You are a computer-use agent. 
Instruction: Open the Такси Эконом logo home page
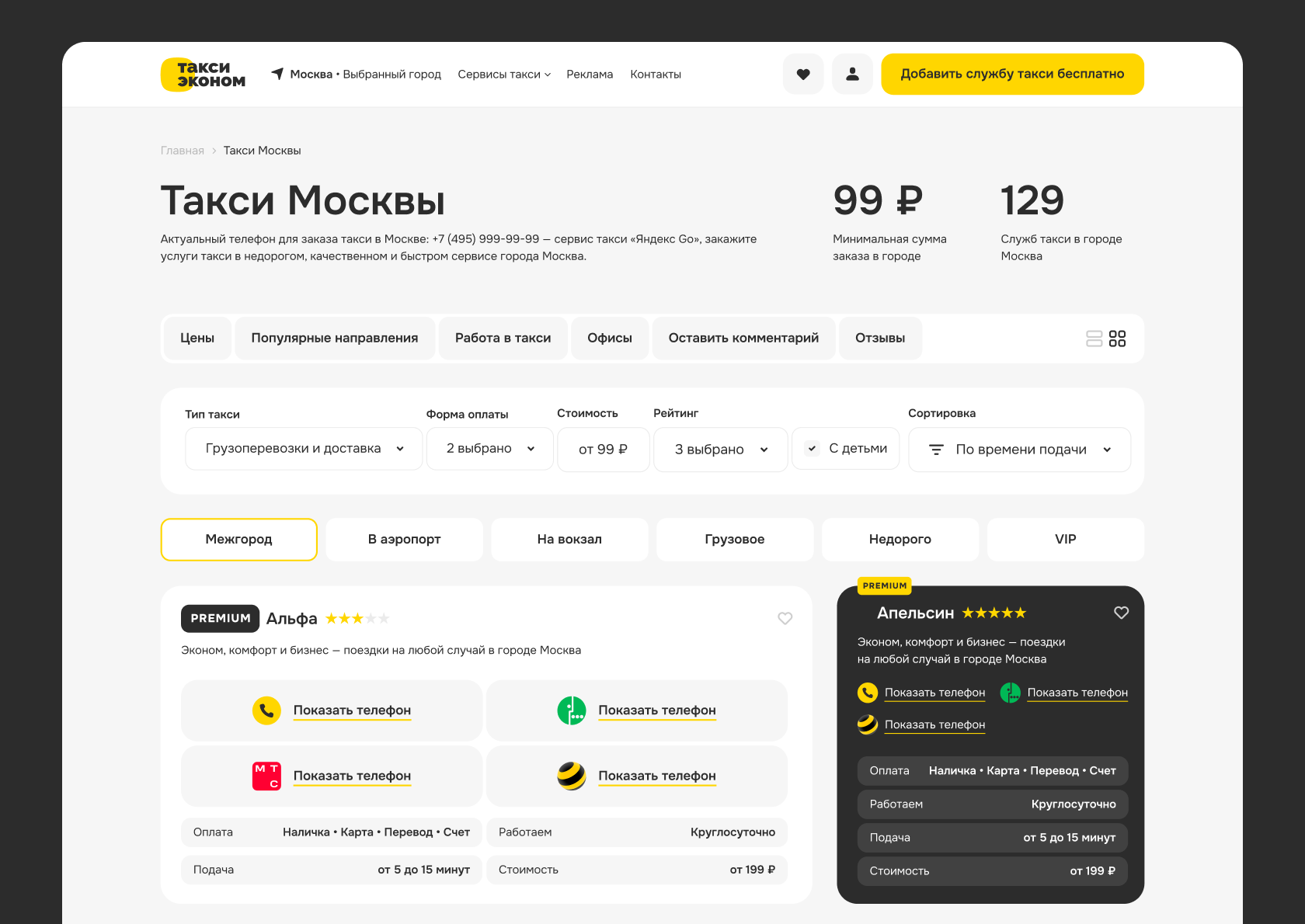(204, 75)
